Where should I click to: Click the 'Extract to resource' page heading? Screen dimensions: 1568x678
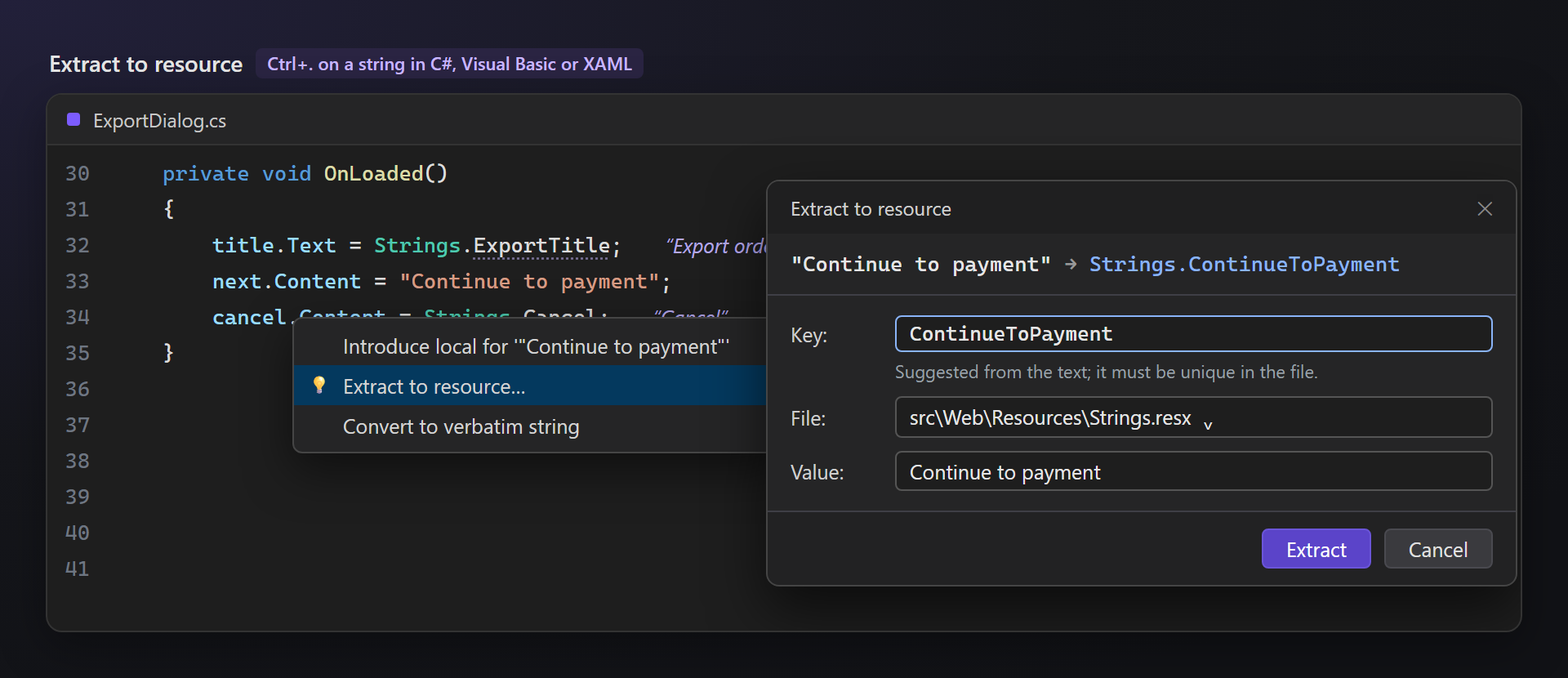pos(146,65)
